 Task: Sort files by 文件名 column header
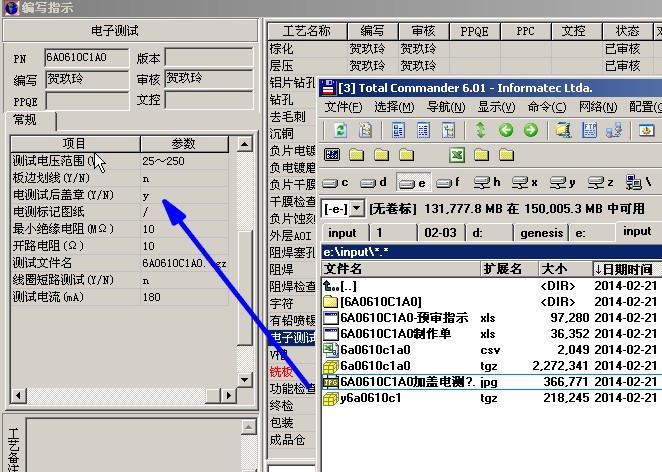[x=401, y=269]
